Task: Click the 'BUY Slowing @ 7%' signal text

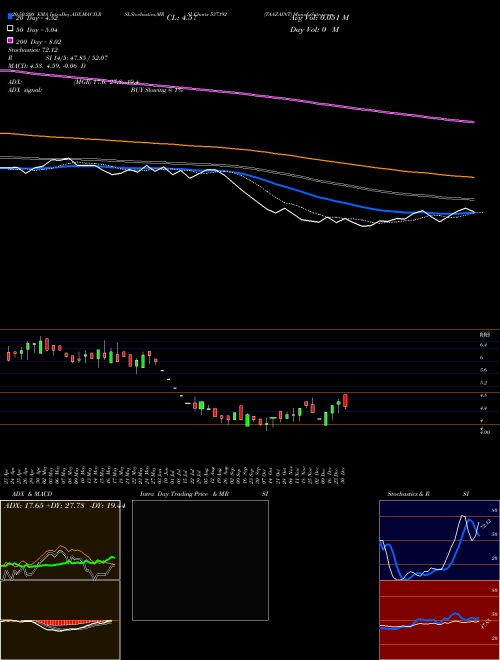Action: pos(157,90)
